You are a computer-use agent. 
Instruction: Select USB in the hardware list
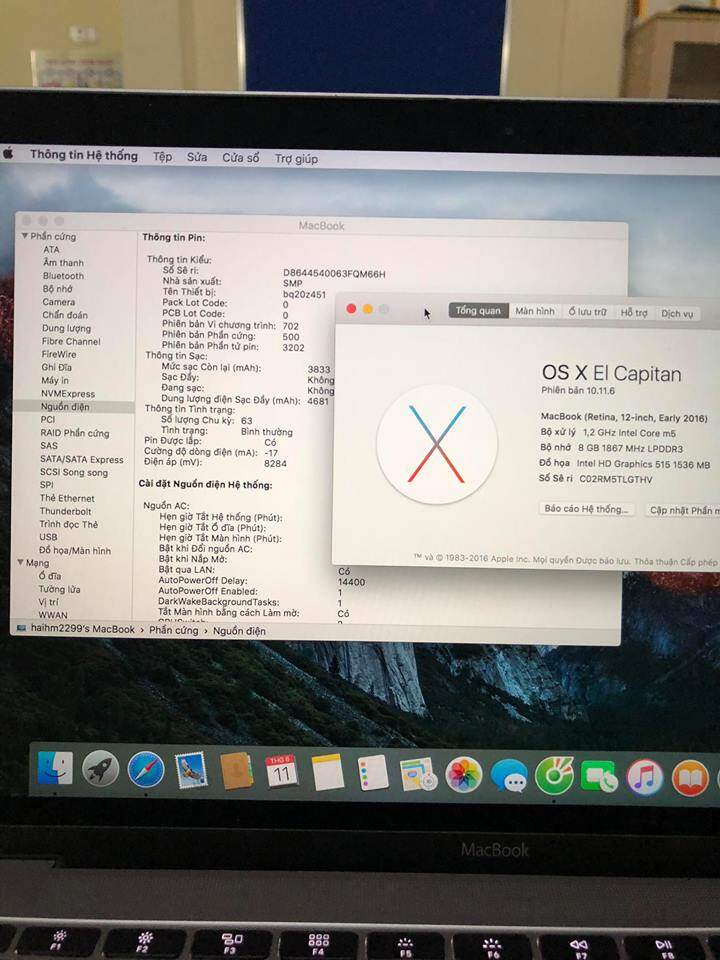(x=48, y=537)
